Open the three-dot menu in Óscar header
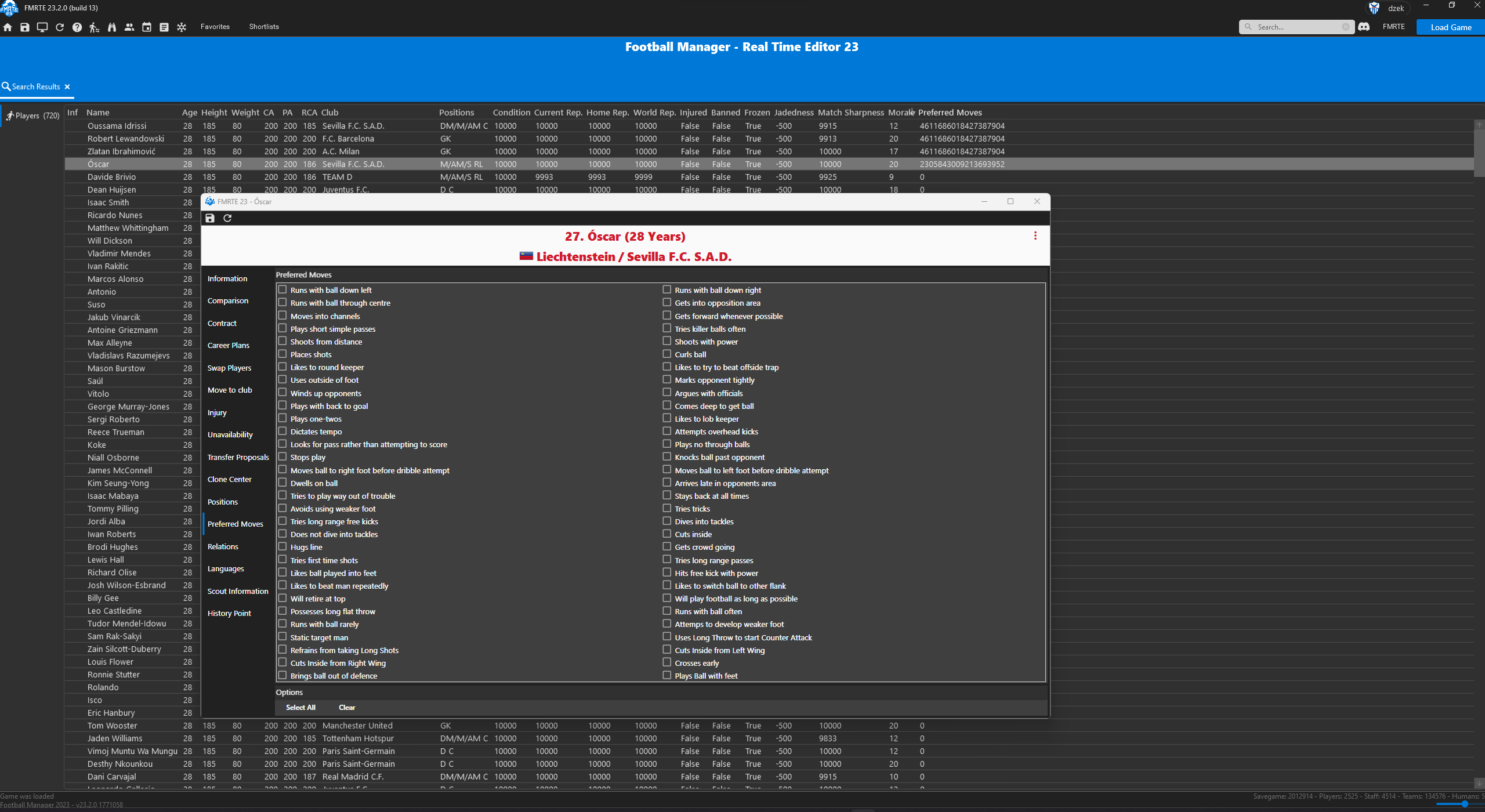This screenshot has height=812, width=1485. [x=1035, y=235]
